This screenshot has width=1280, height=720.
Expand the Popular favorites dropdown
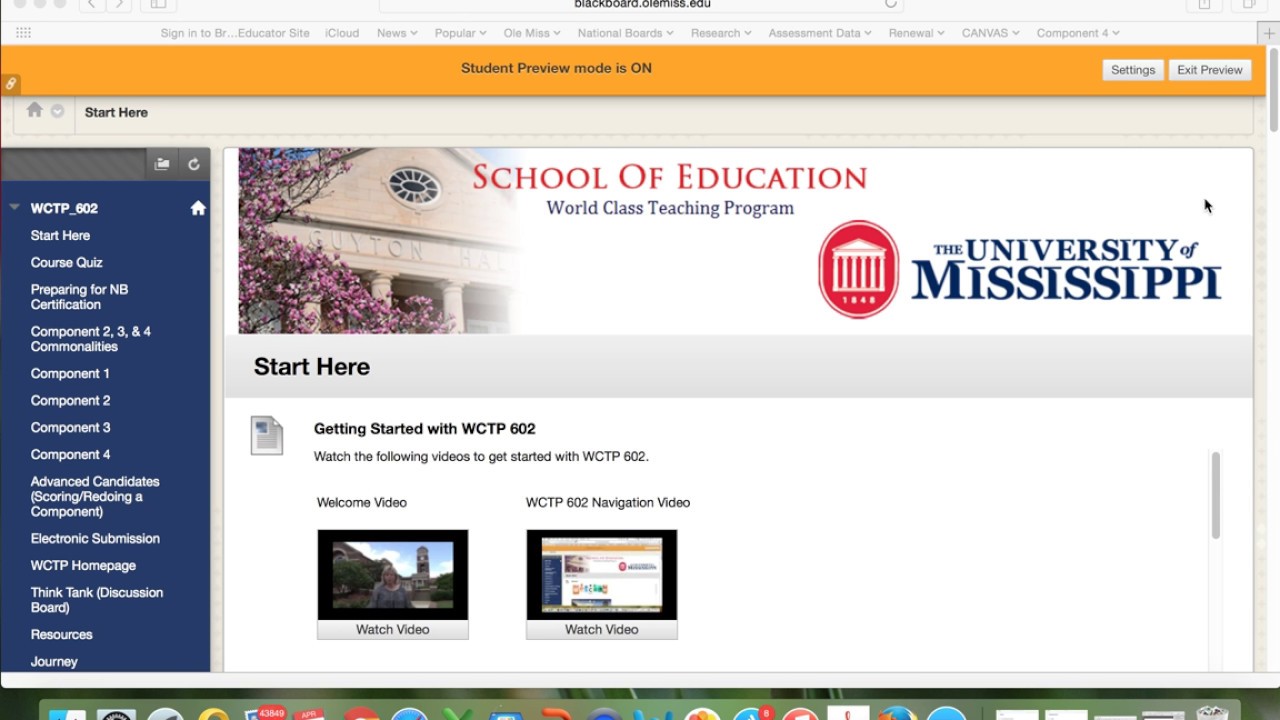click(461, 33)
